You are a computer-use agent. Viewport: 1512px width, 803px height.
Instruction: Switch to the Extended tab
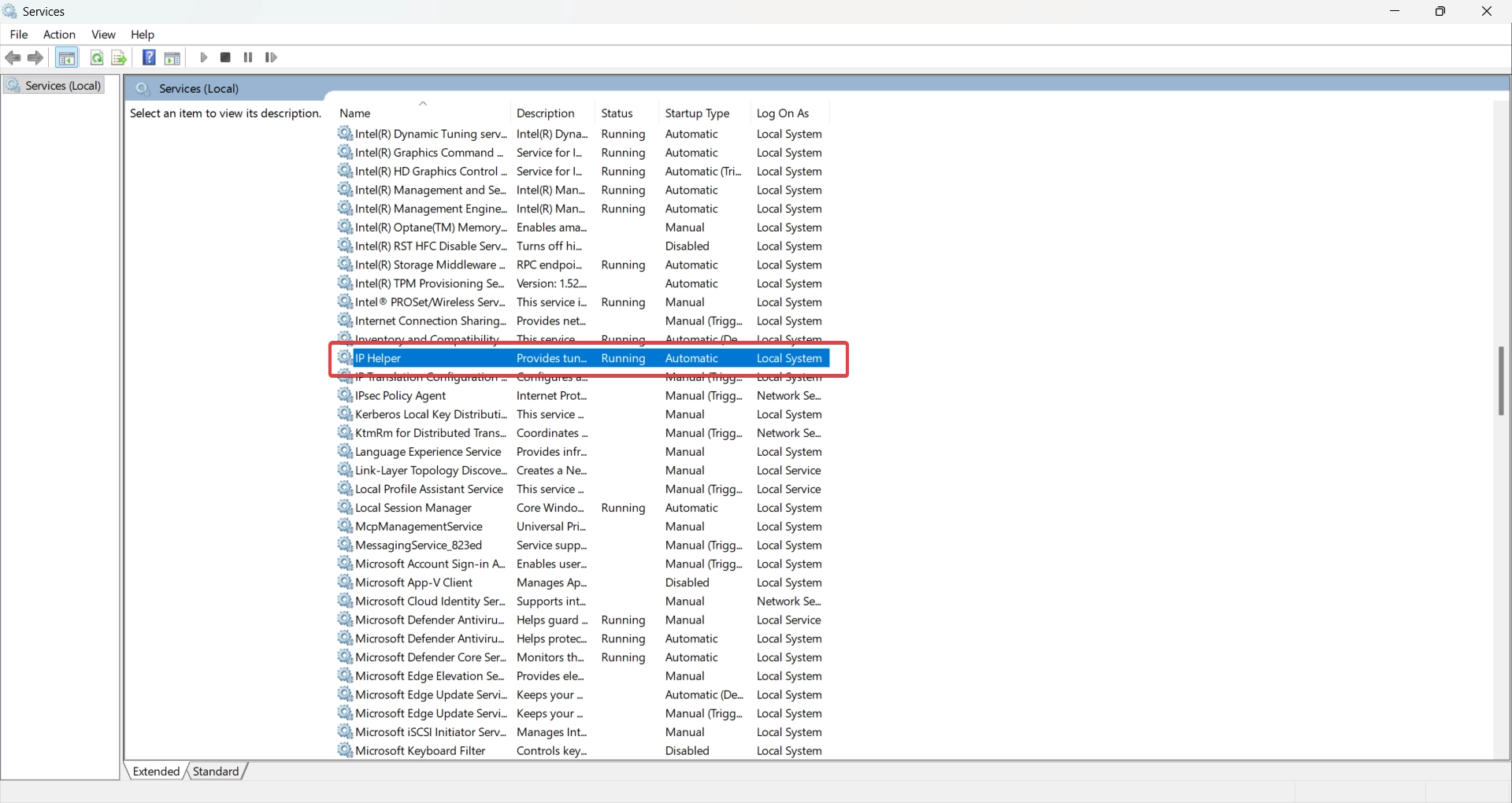click(156, 772)
